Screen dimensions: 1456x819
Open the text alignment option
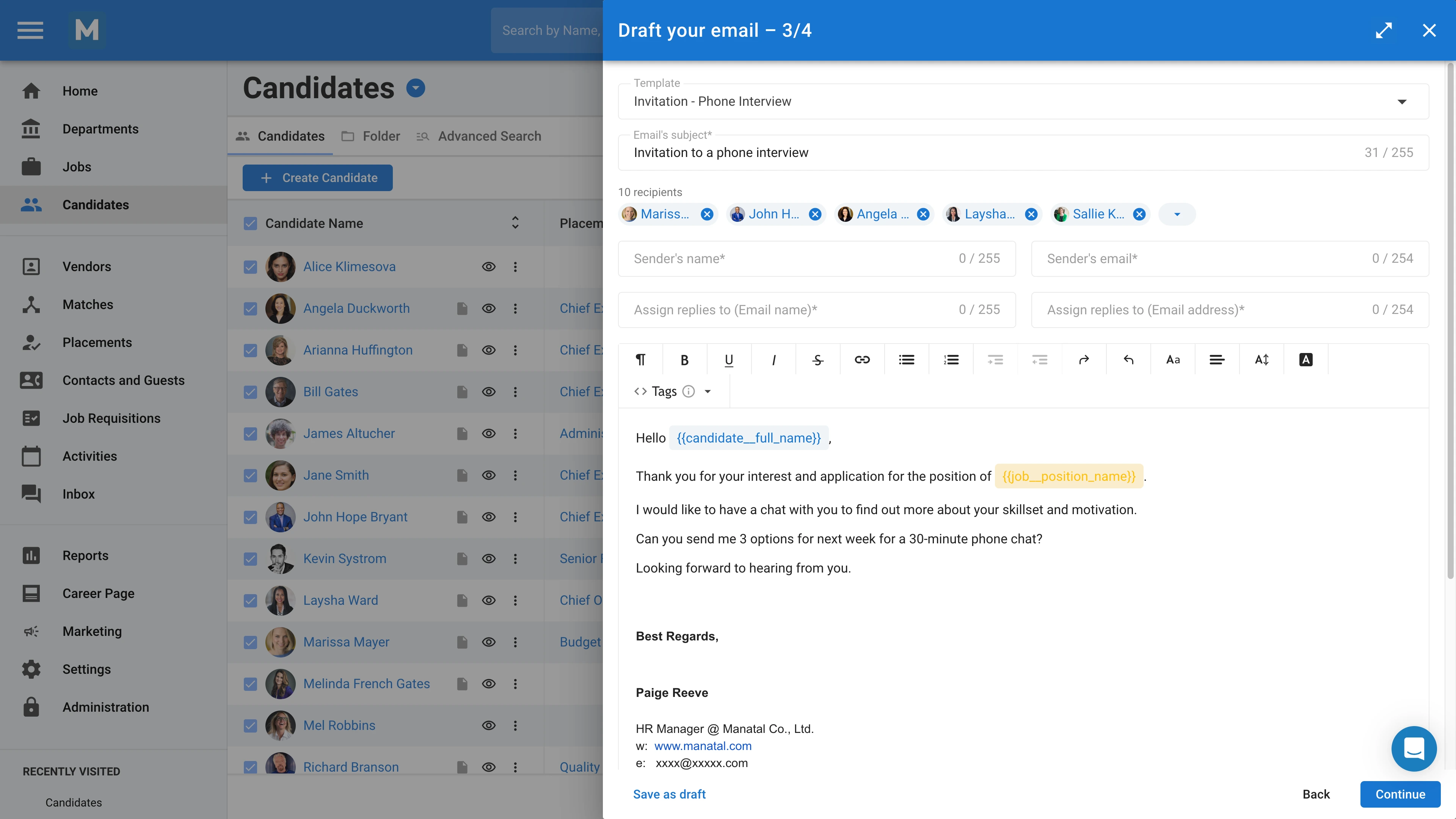(1217, 359)
